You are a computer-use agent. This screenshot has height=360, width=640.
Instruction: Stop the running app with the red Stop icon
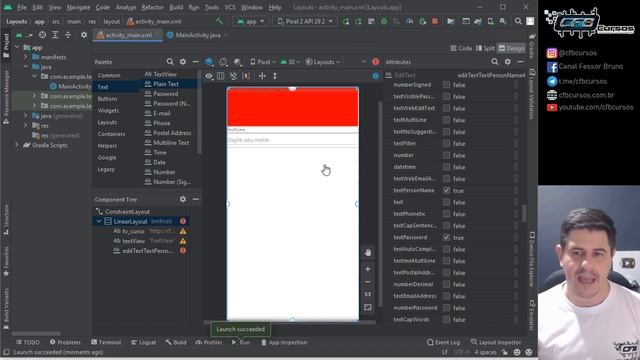coord(435,21)
